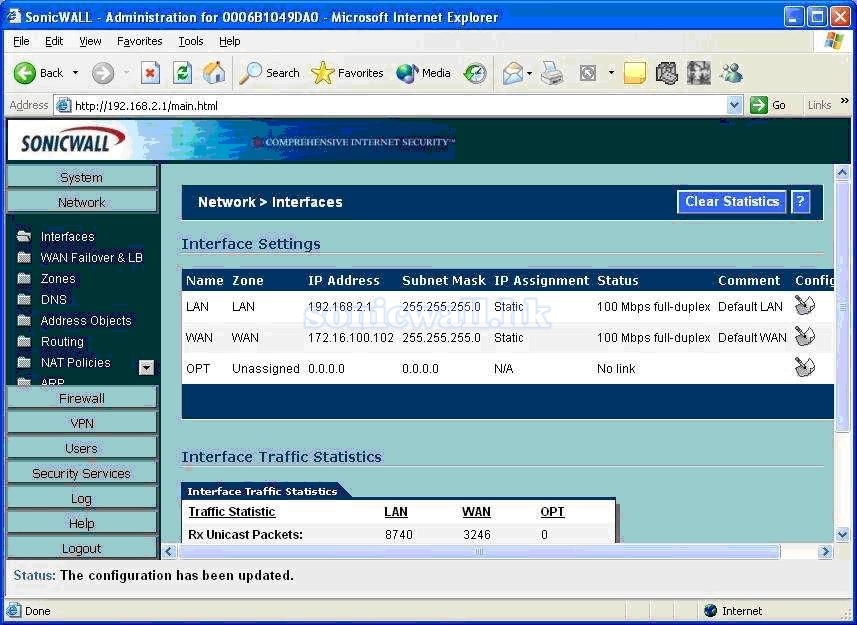
Task: Open the sidebar Help section button
Action: [x=82, y=523]
